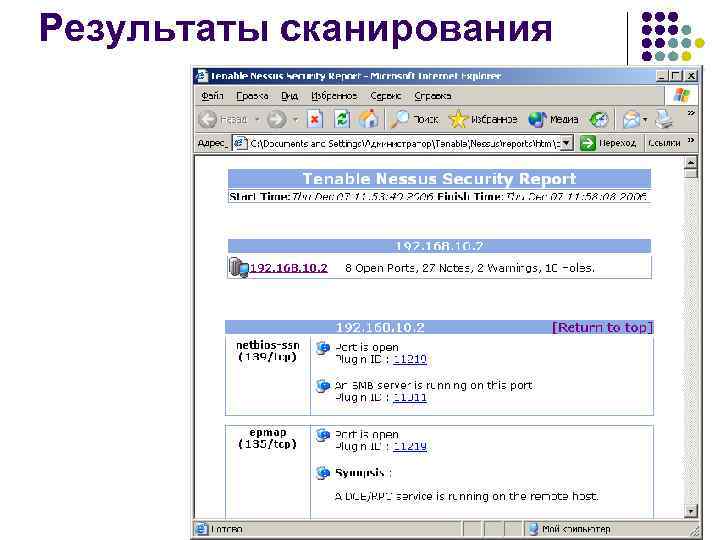Open the Справка menu
Viewport: 720px width, 540px height.
point(433,96)
